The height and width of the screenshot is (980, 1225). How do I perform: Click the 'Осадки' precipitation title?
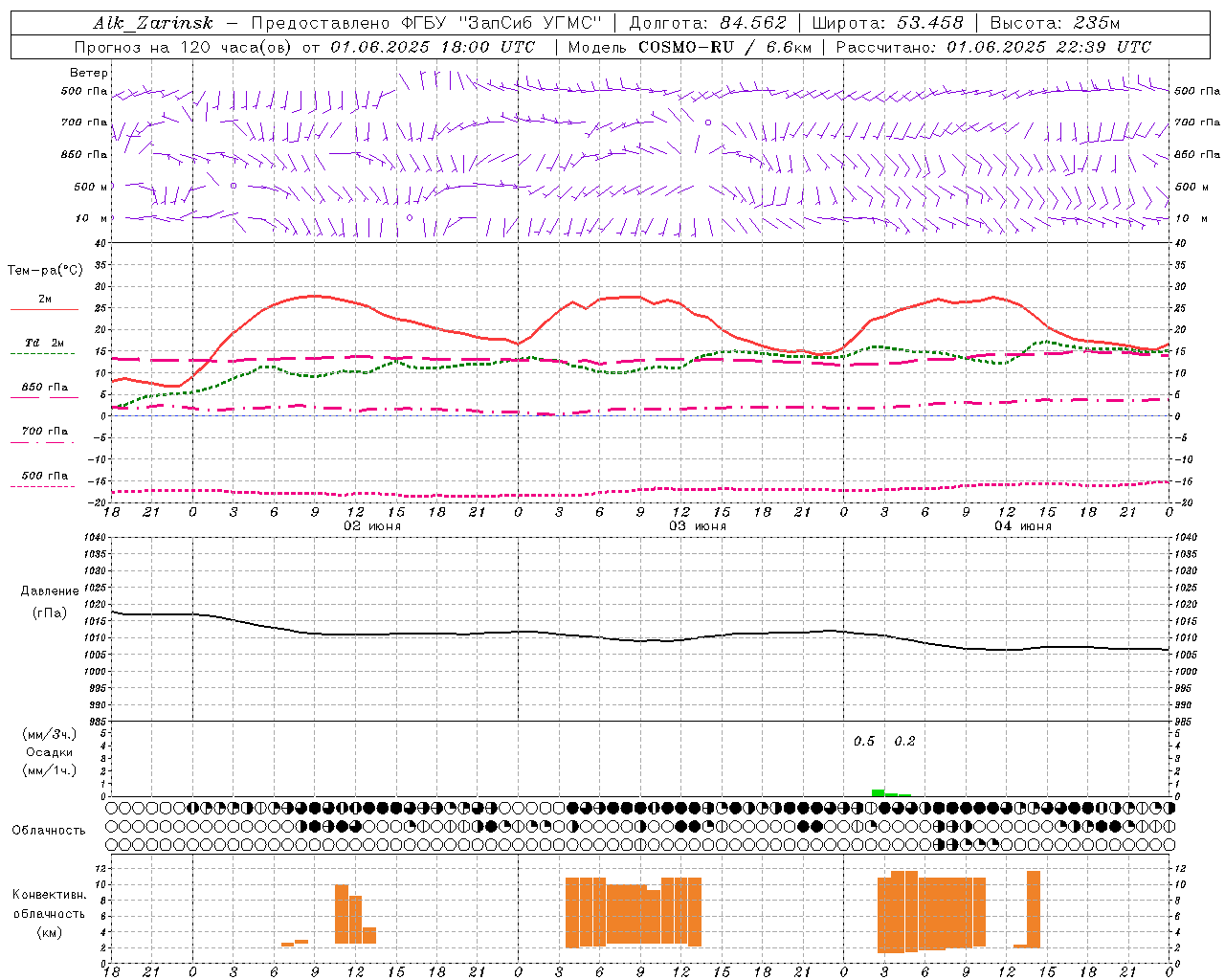50,752
